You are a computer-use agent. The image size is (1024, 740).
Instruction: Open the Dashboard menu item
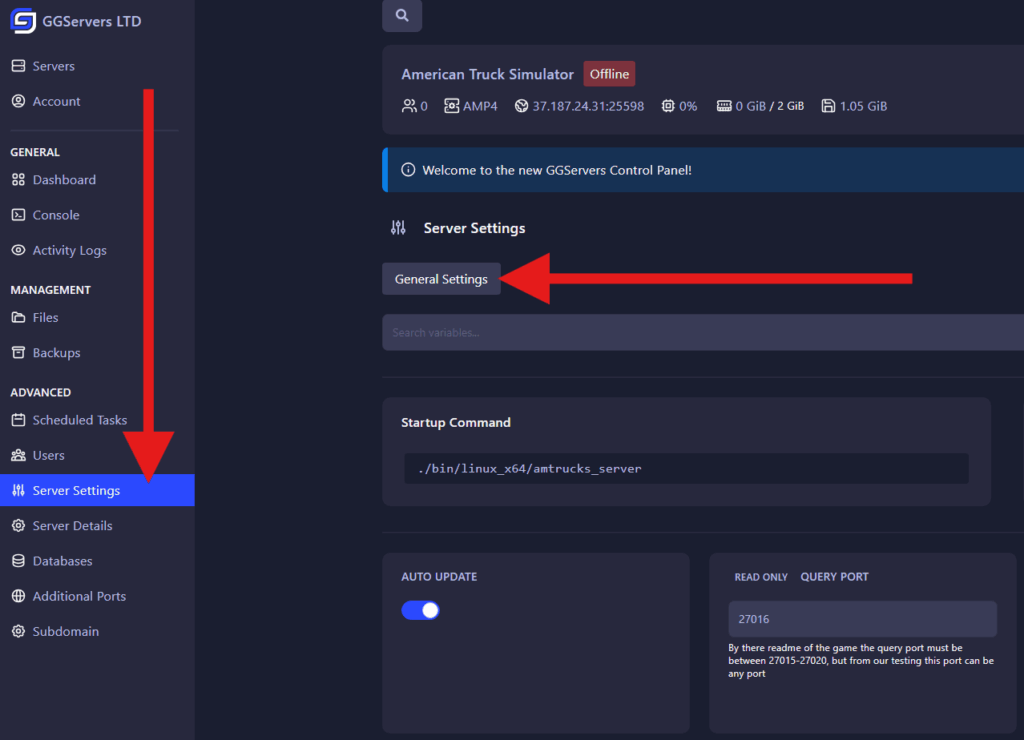(x=64, y=180)
